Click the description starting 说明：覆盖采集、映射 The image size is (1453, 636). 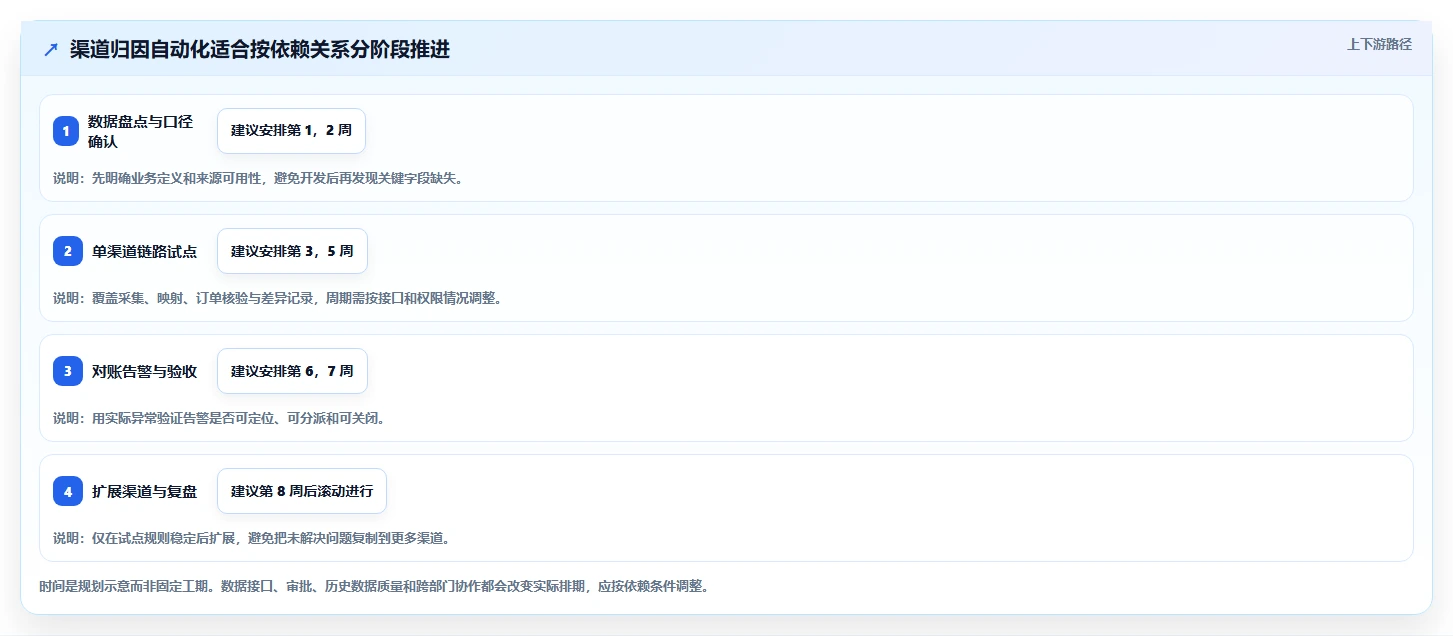coord(277,298)
